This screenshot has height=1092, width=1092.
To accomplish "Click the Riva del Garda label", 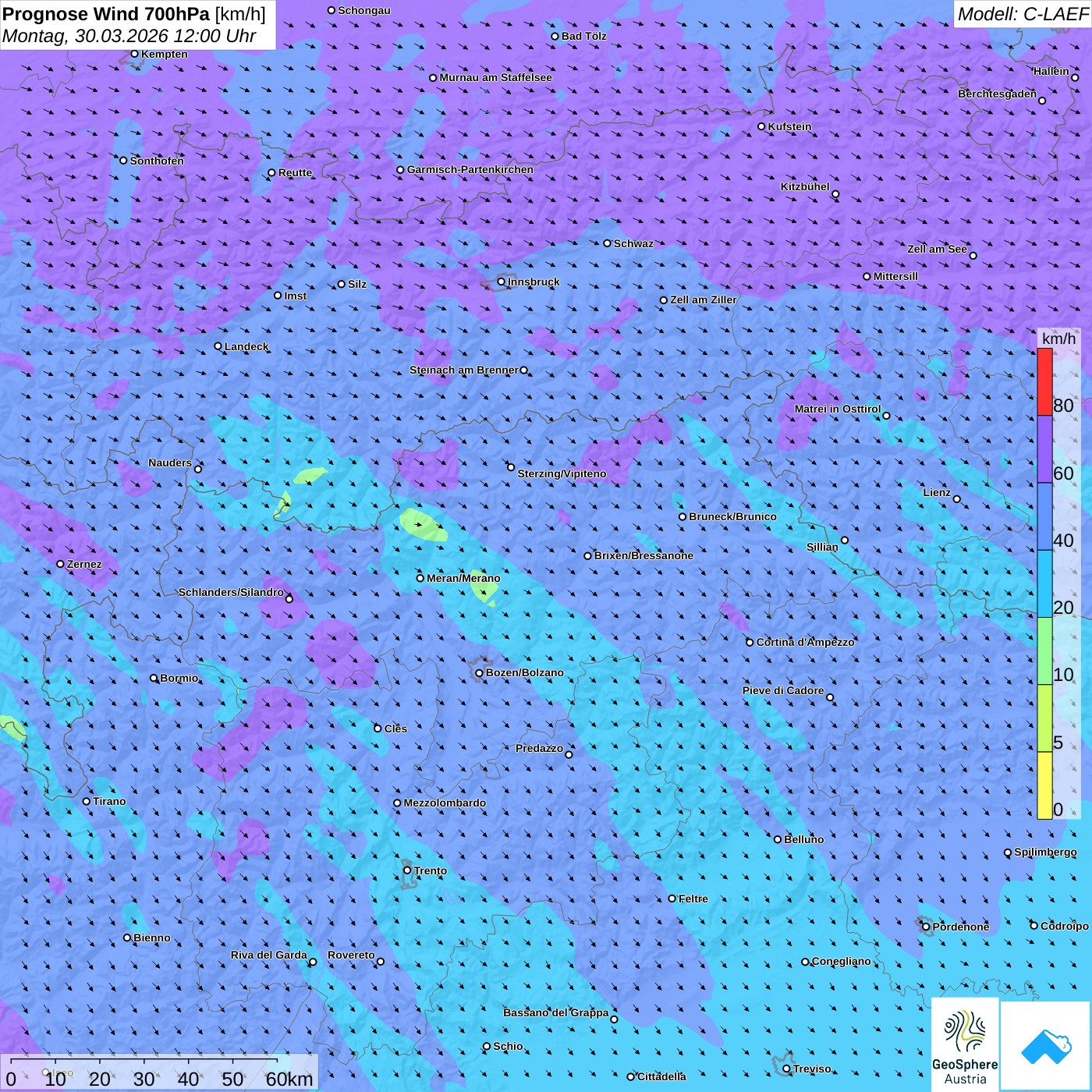I will coord(268,955).
